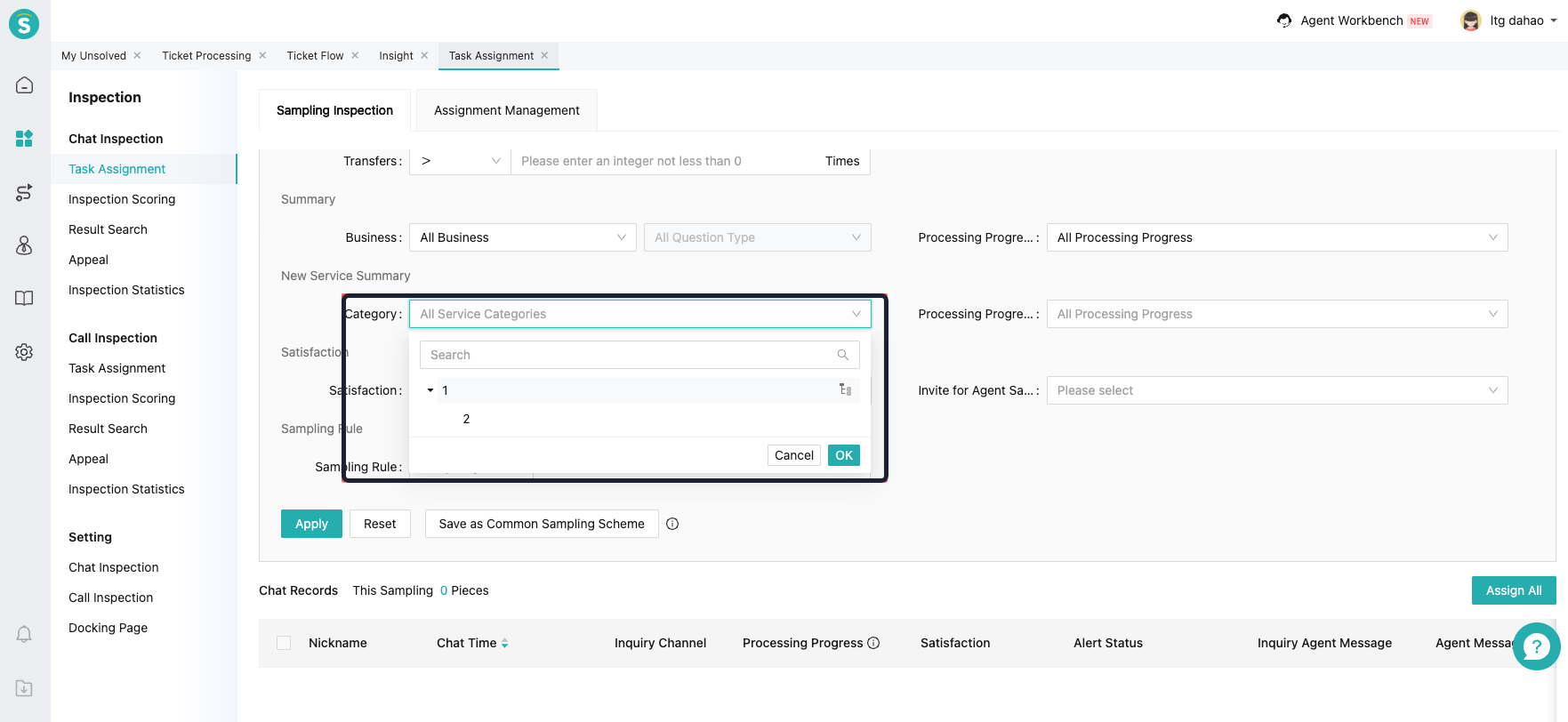This screenshot has width=1568, height=722.
Task: Click the home icon in left sidebar
Action: pyautogui.click(x=24, y=85)
